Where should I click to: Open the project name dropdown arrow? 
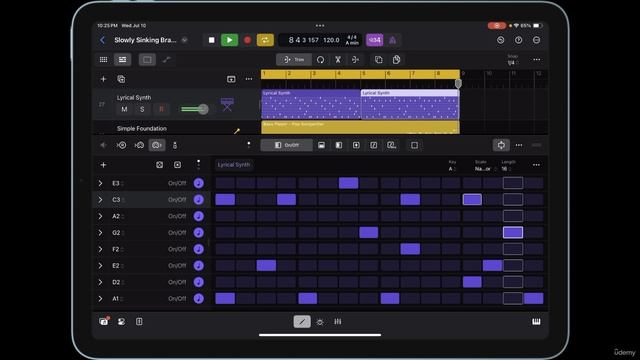point(184,40)
